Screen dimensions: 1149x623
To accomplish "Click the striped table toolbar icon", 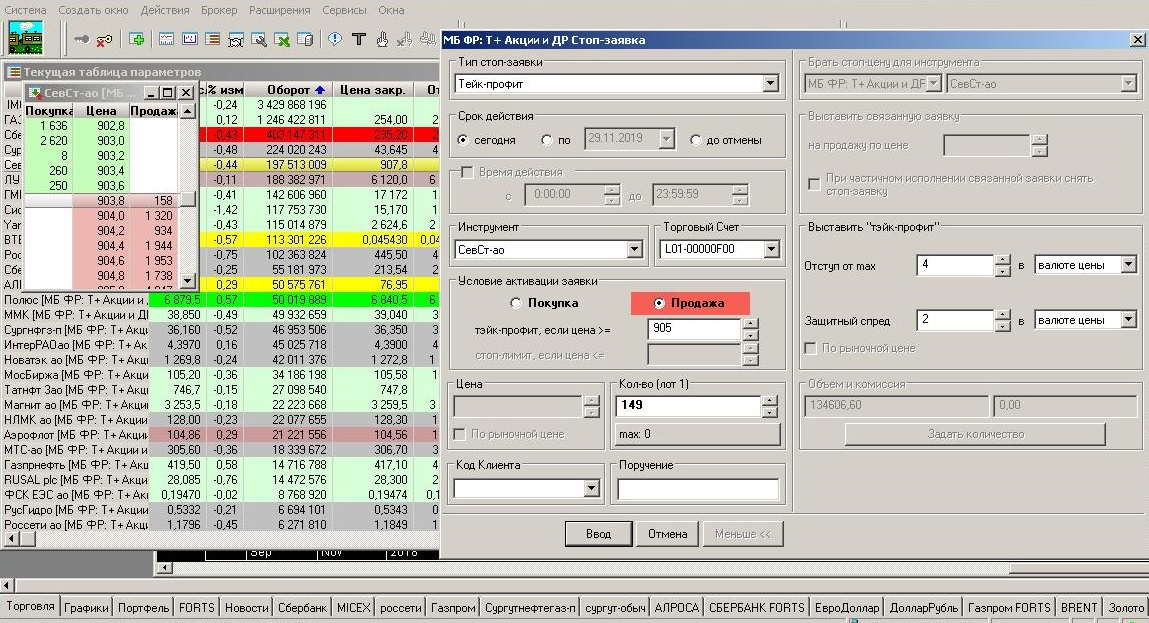I will [213, 39].
